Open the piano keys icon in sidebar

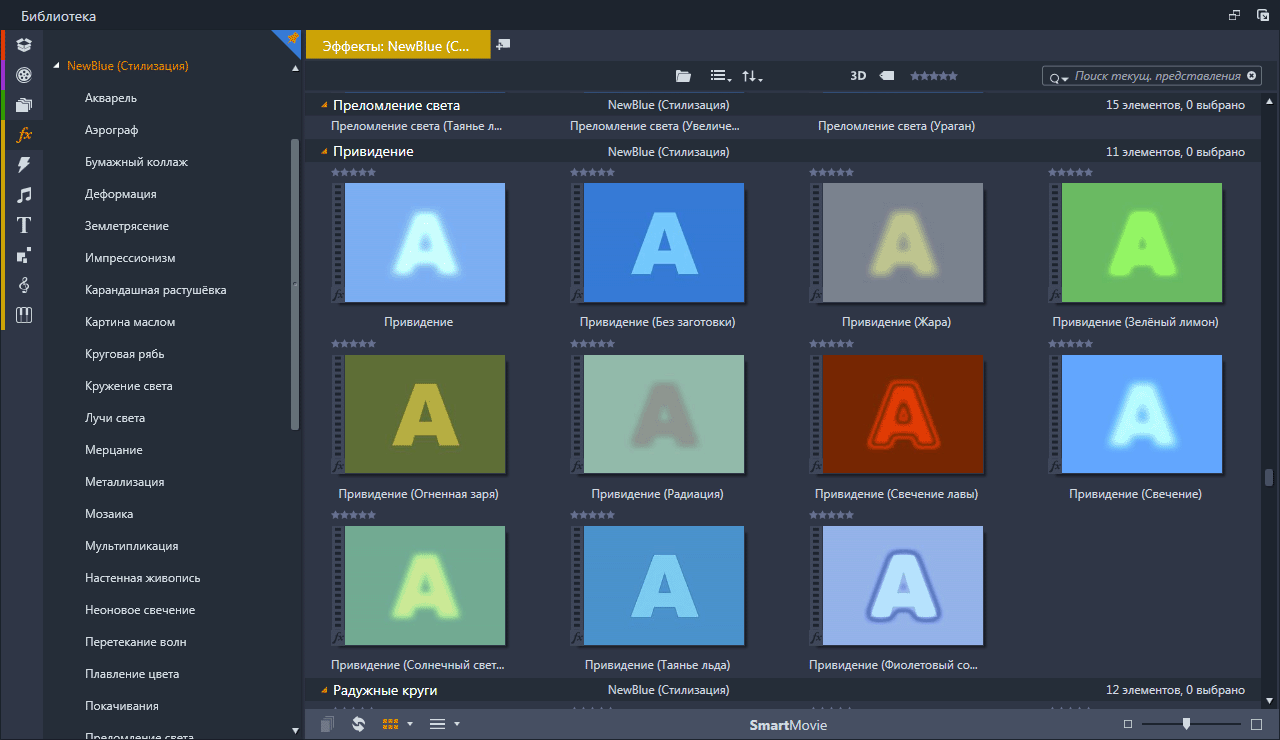(24, 315)
